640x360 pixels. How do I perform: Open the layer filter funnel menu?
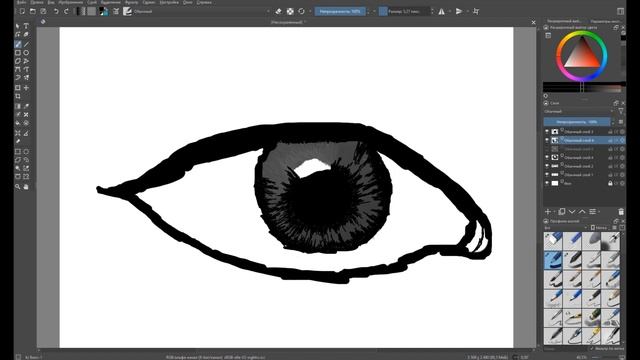pyautogui.click(x=621, y=111)
